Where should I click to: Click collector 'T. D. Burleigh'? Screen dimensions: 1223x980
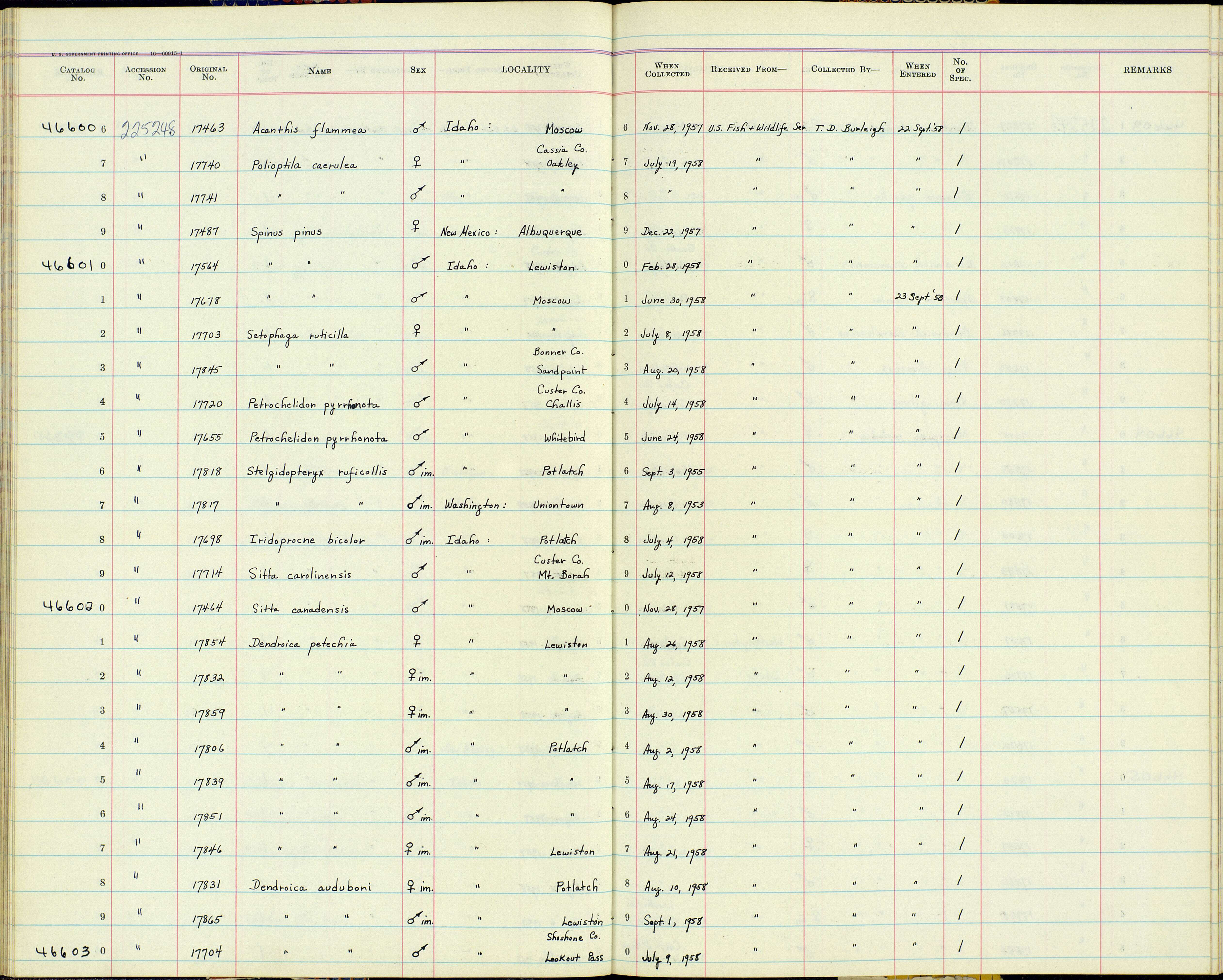tap(850, 129)
